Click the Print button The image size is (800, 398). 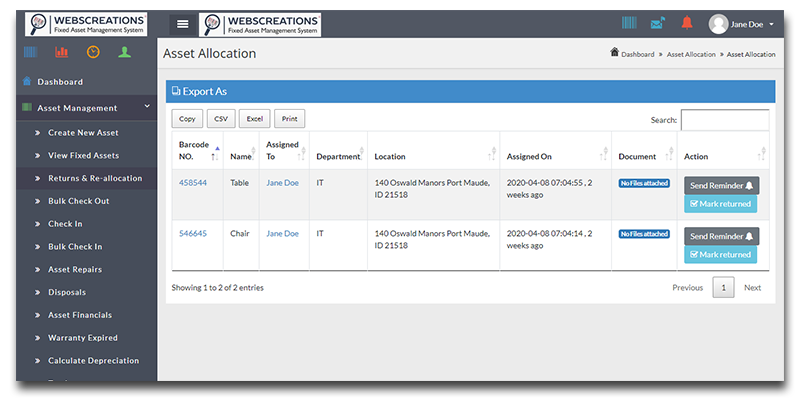(x=289, y=119)
